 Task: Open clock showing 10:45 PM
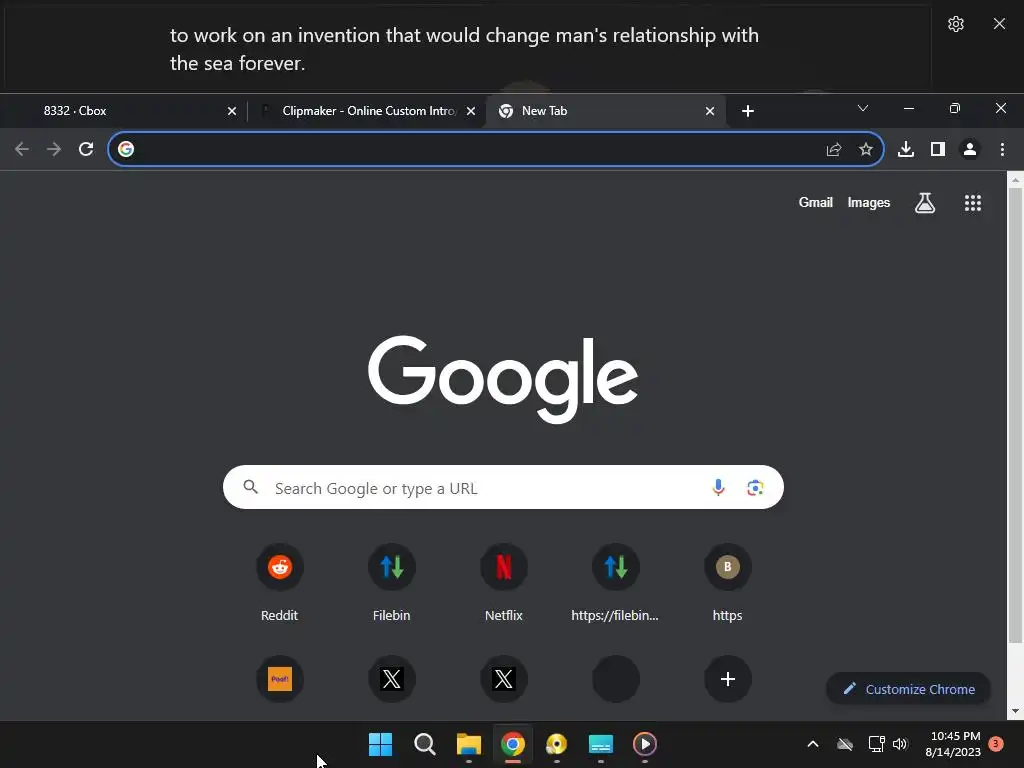click(953, 744)
